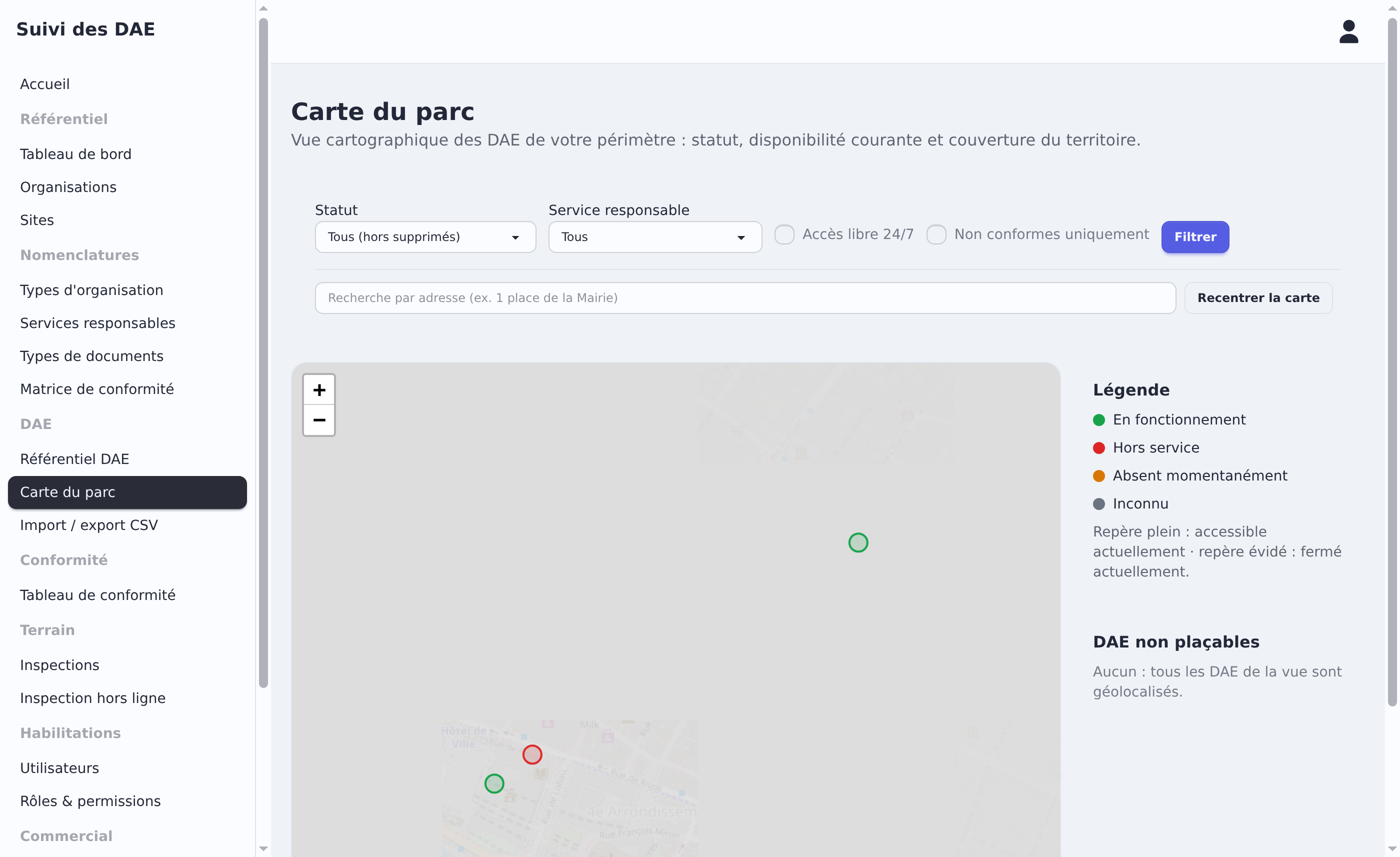Screen dimensions: 1400x857
Task: Select the green marker on the right of map
Action: [858, 542]
